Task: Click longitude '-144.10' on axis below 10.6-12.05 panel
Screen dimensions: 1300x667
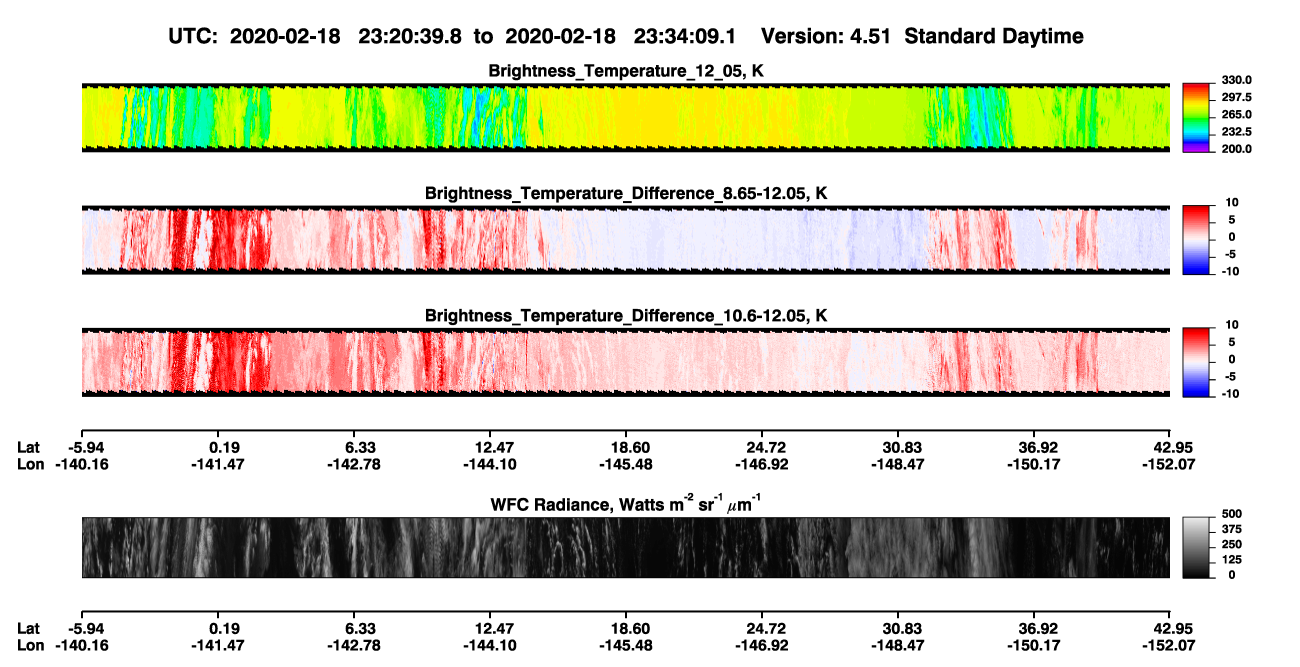Action: pyautogui.click(x=488, y=465)
